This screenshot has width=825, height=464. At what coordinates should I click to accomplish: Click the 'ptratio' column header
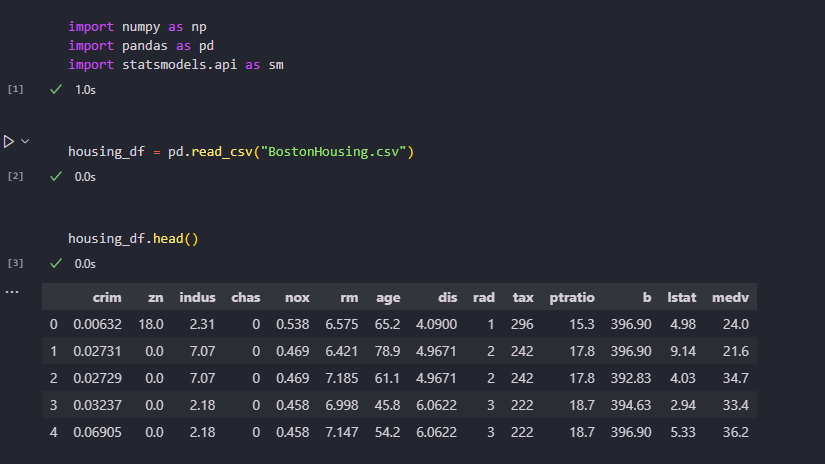[572, 298]
